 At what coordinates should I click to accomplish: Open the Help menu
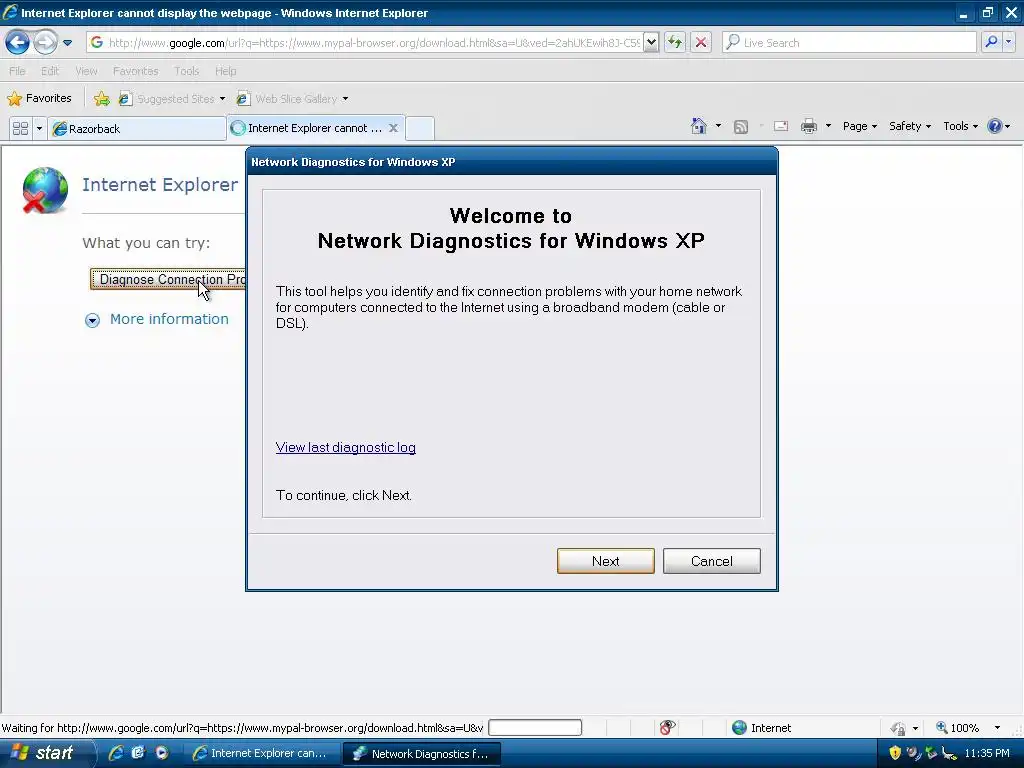click(x=225, y=71)
